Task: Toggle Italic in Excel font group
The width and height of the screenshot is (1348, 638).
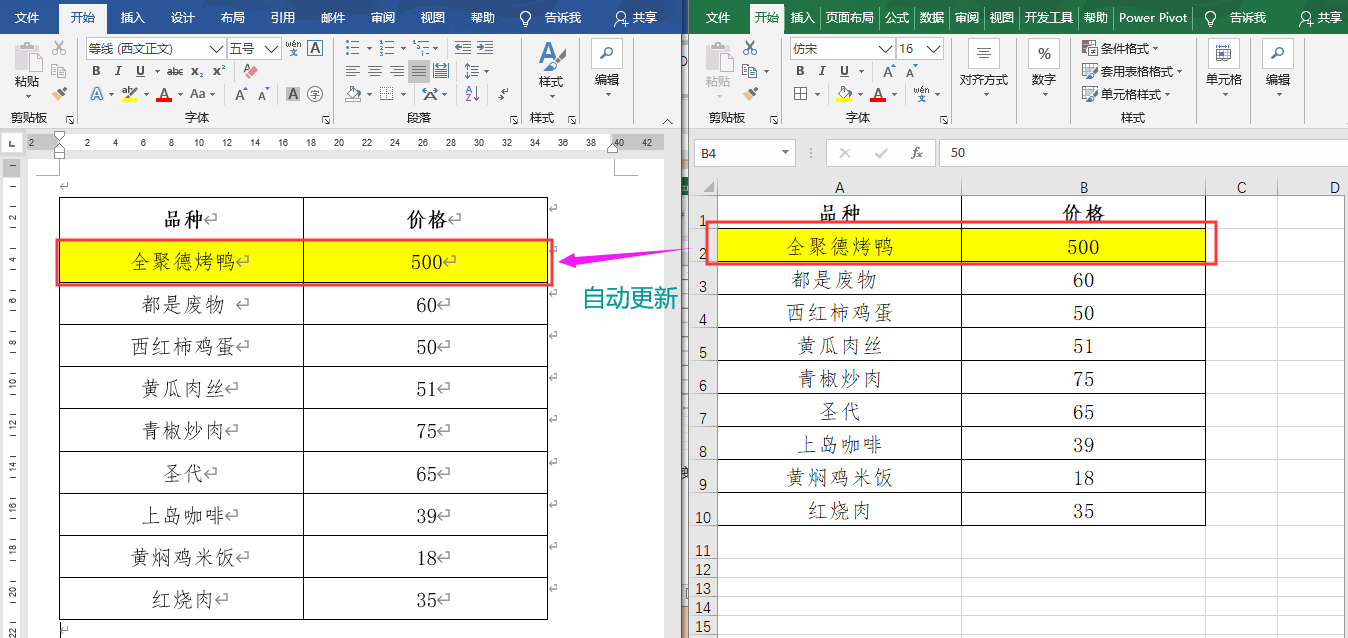Action: point(821,71)
